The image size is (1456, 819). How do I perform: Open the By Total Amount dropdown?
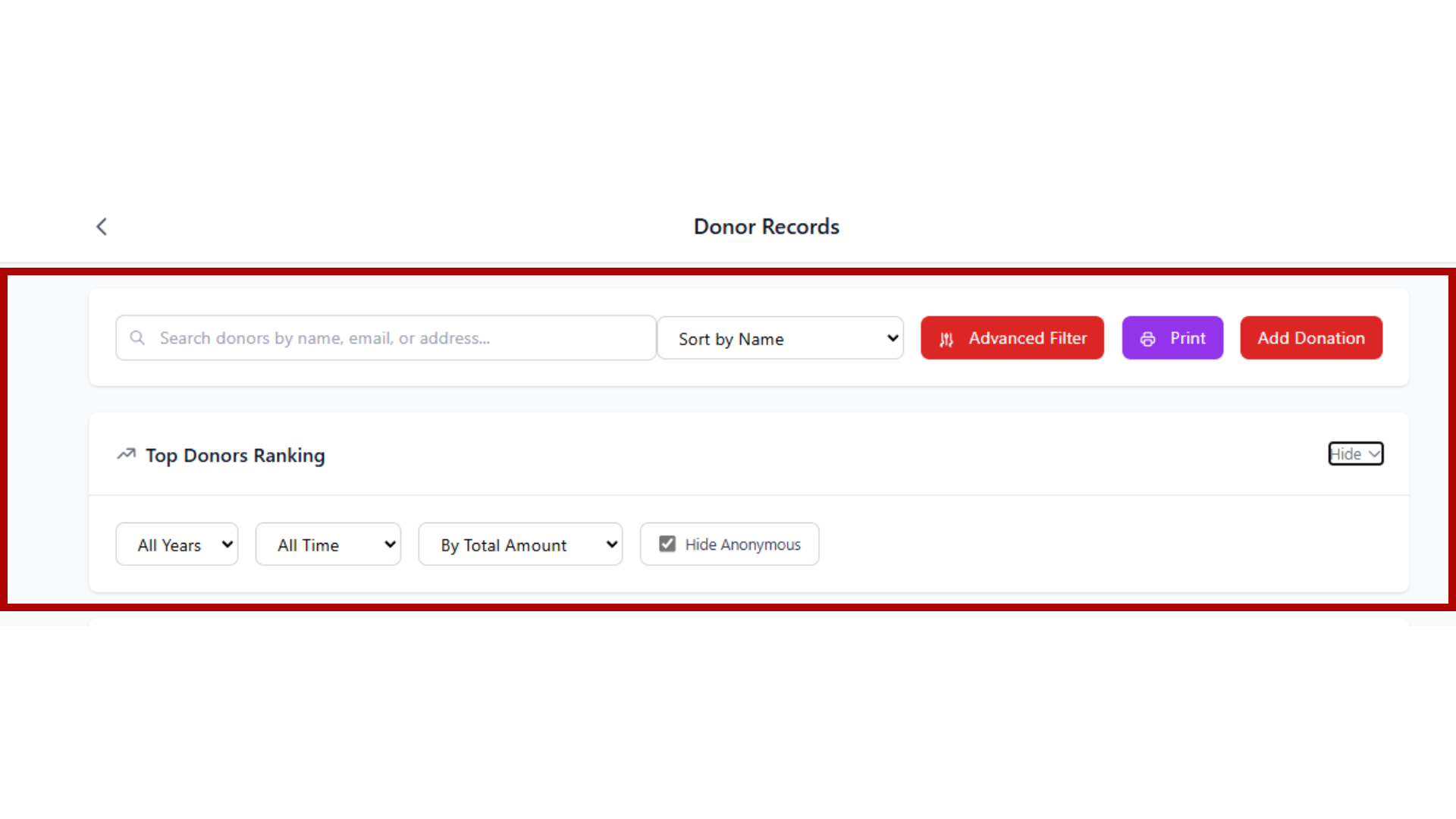[x=520, y=544]
